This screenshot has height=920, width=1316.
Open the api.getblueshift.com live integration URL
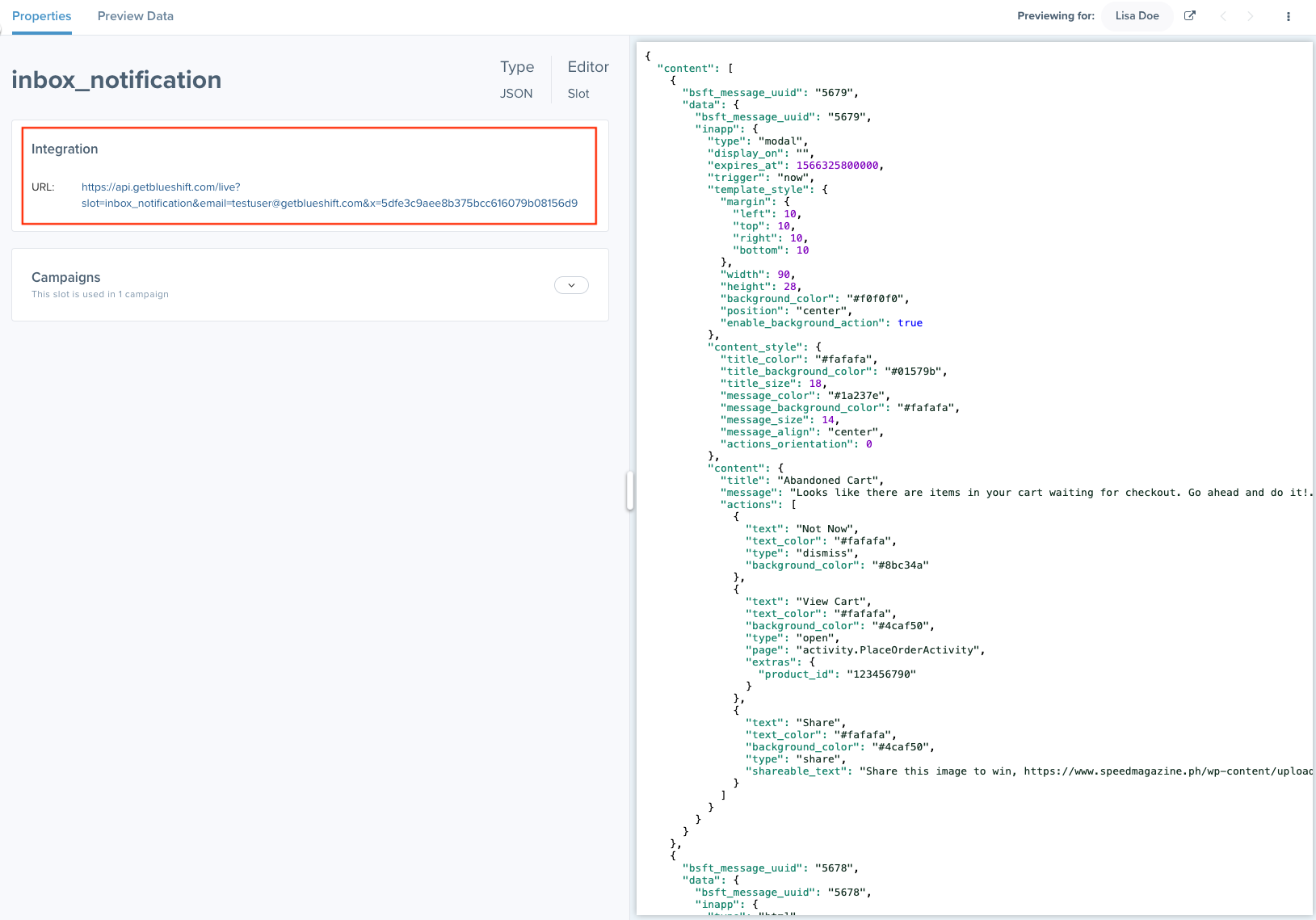pos(330,195)
